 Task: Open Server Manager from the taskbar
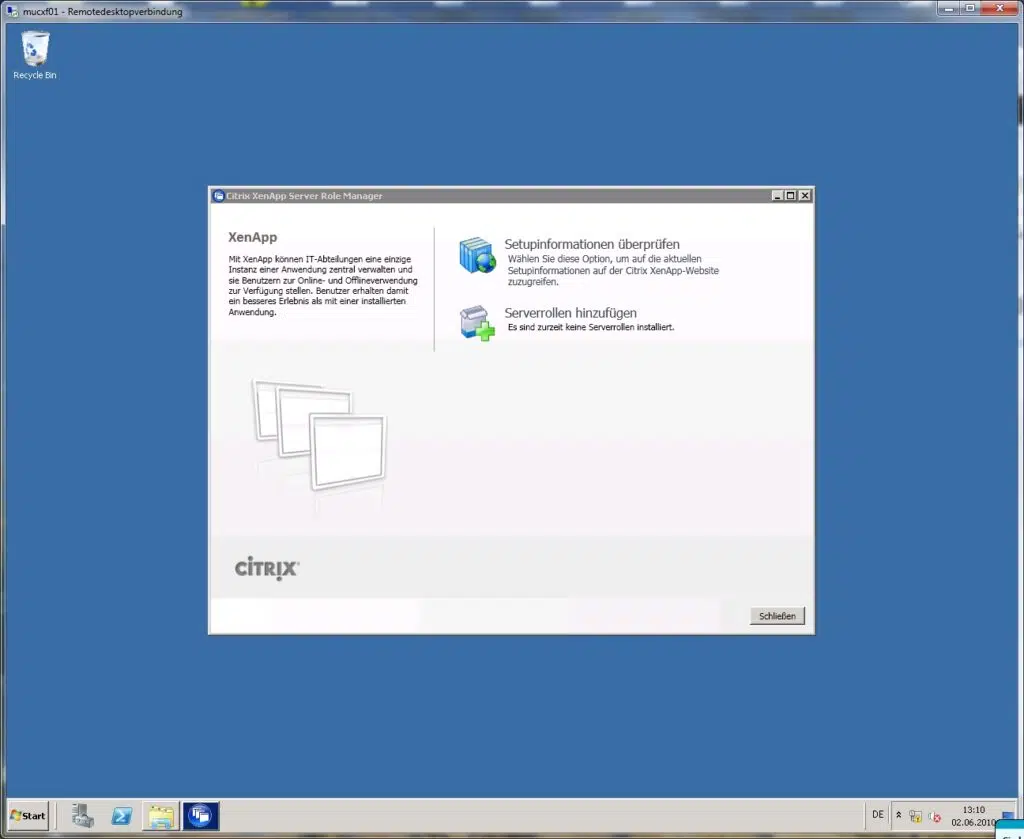pos(83,815)
